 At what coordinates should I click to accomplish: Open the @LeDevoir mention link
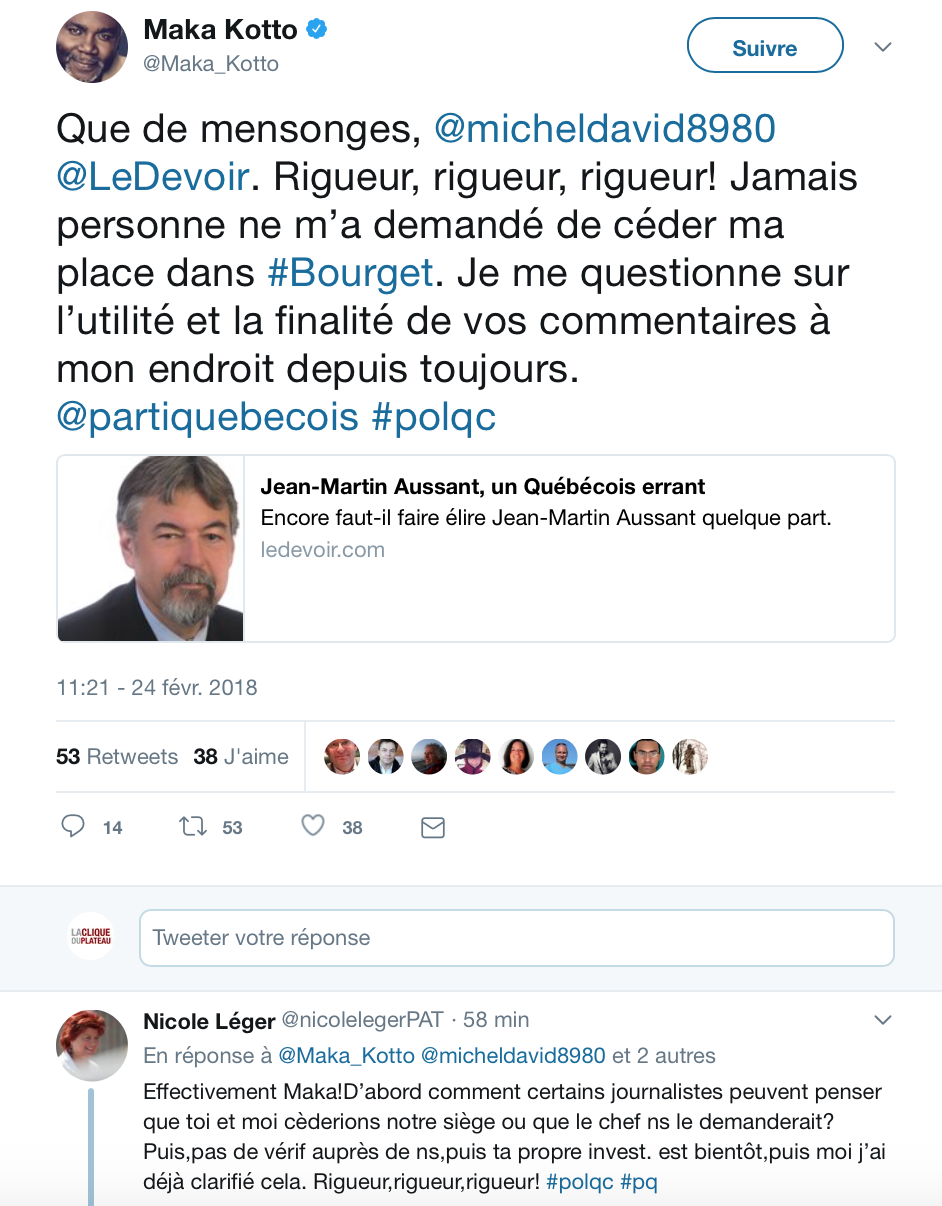[152, 177]
